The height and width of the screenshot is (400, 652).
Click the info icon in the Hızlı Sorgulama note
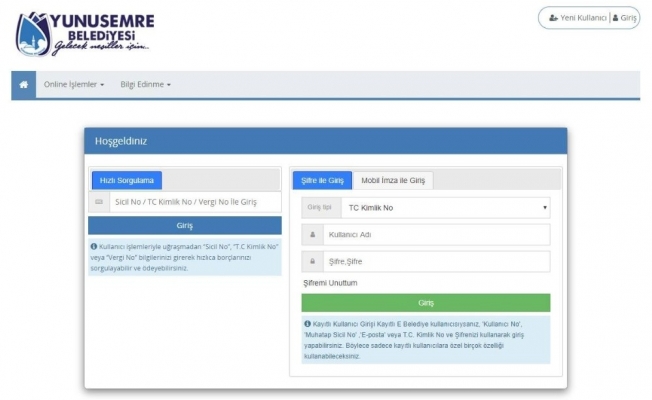click(94, 246)
